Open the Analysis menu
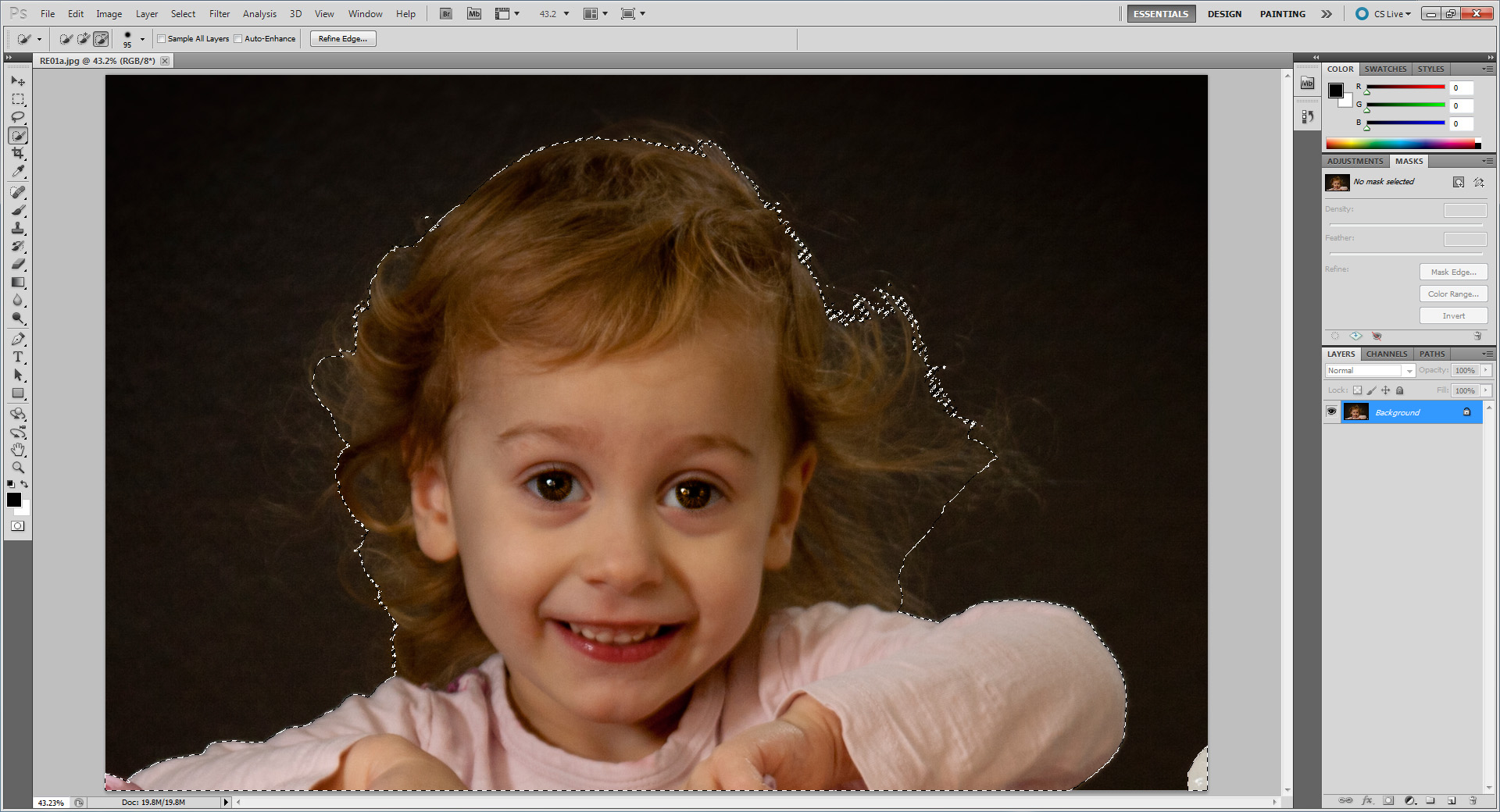This screenshot has width=1500, height=812. click(x=259, y=13)
